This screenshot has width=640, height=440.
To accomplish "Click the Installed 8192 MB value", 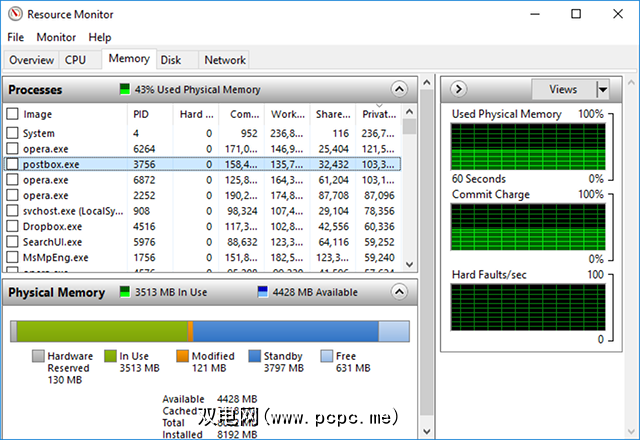I will pyautogui.click(x=237, y=434).
